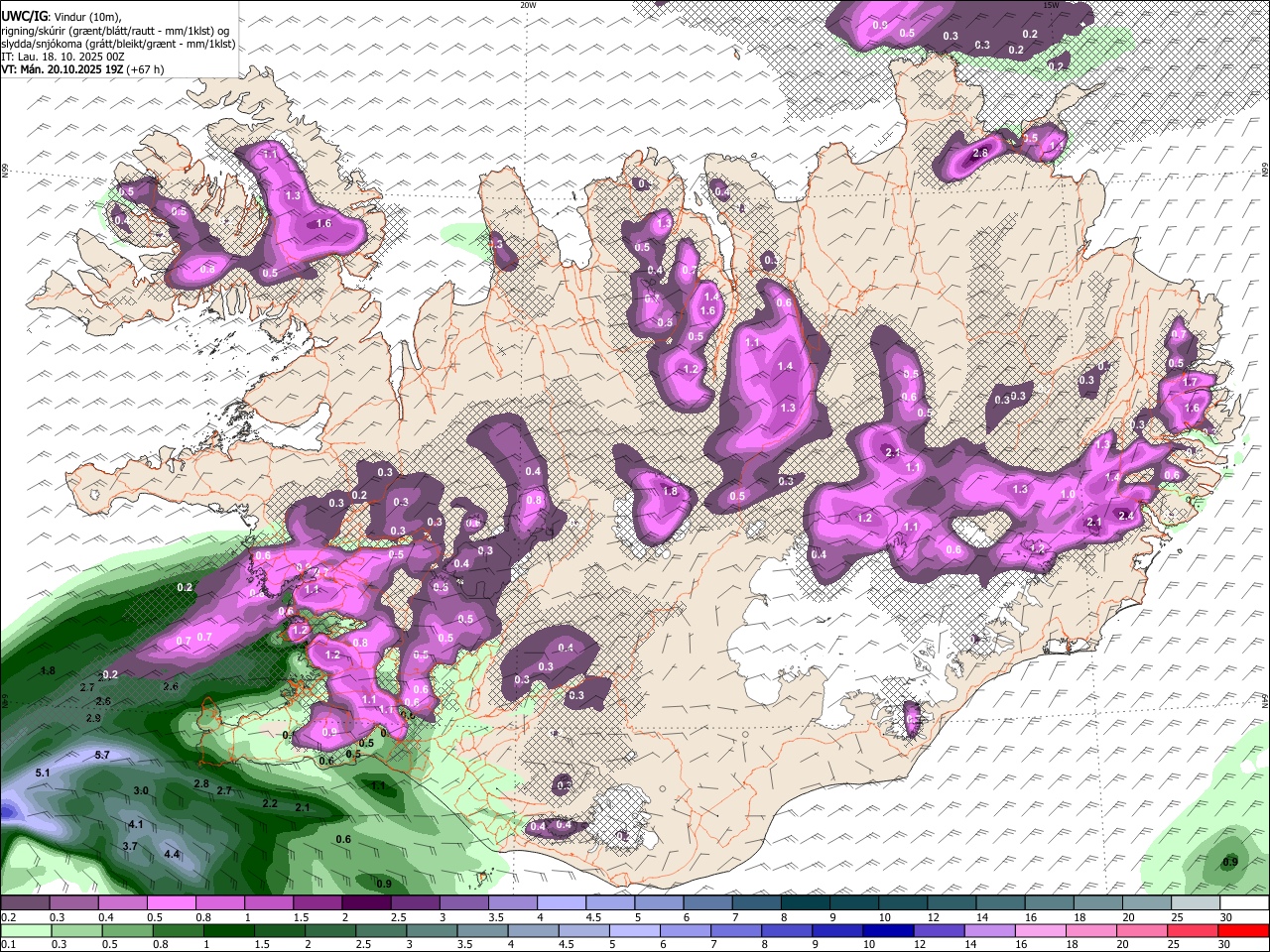Viewport: 1270px width, 952px height.
Task: Click the dark green 1 mm rain swatch
Action: (219, 930)
